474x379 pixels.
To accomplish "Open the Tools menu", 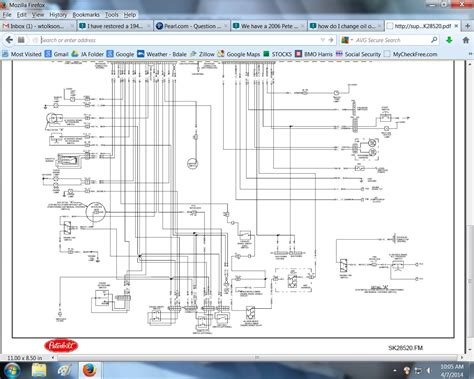I will click(x=112, y=15).
